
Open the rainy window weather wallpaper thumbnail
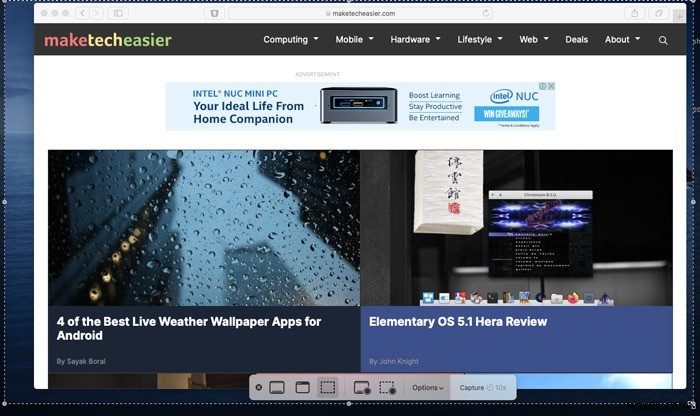204,228
